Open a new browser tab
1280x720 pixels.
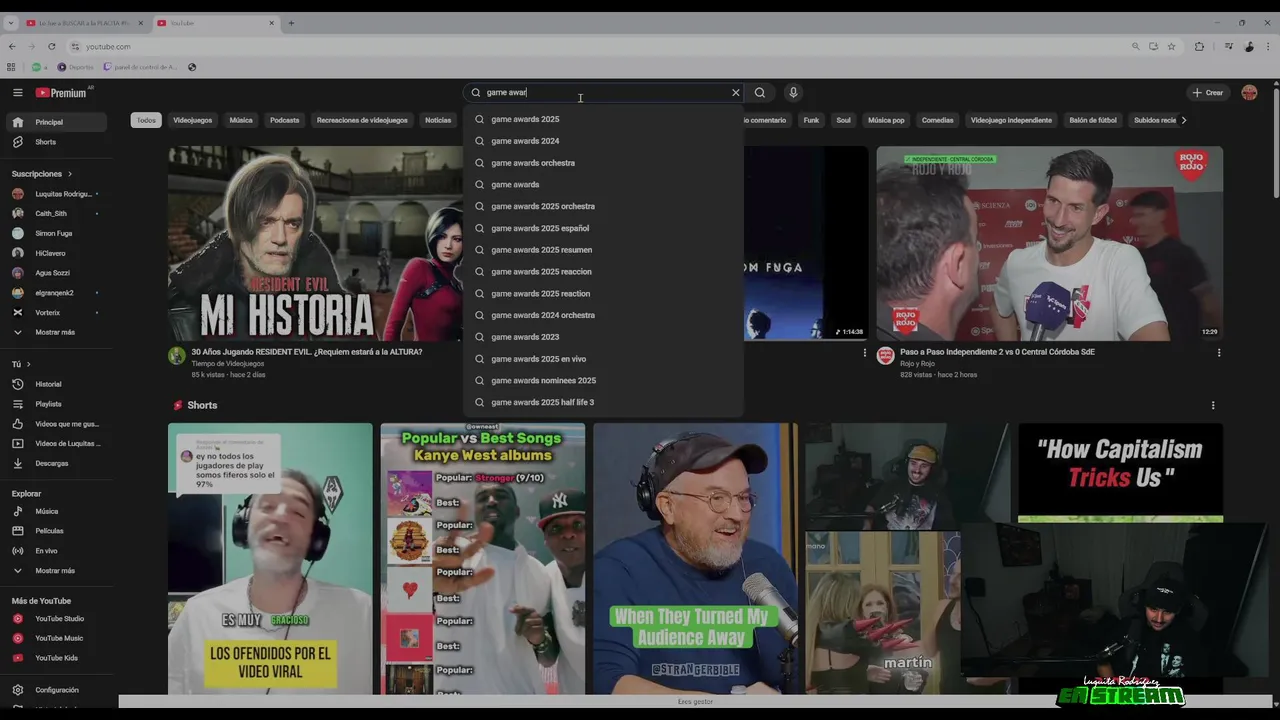(x=291, y=23)
